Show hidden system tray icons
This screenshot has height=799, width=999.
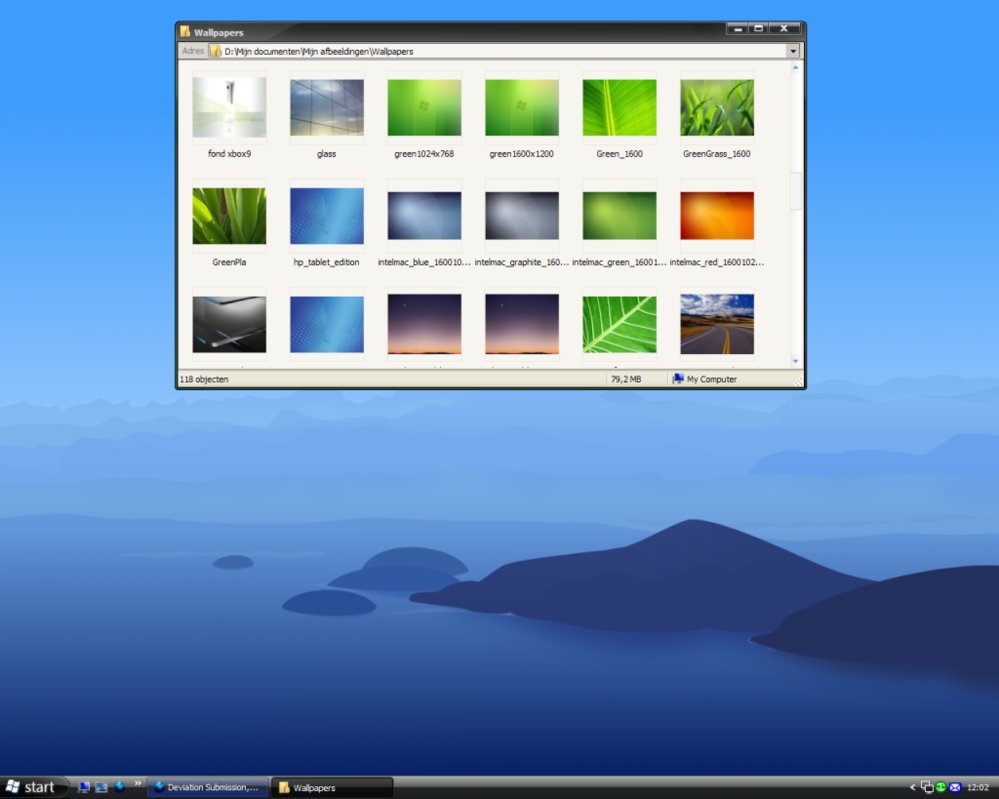click(x=912, y=787)
